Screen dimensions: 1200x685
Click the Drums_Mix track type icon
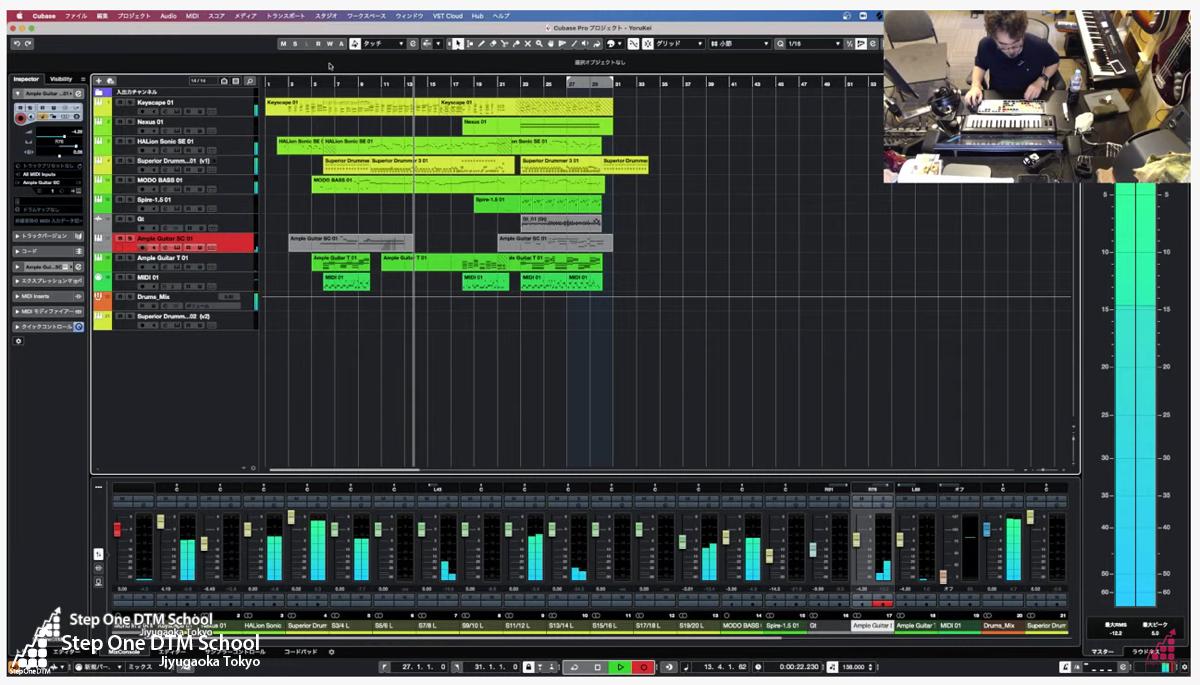[x=98, y=296]
